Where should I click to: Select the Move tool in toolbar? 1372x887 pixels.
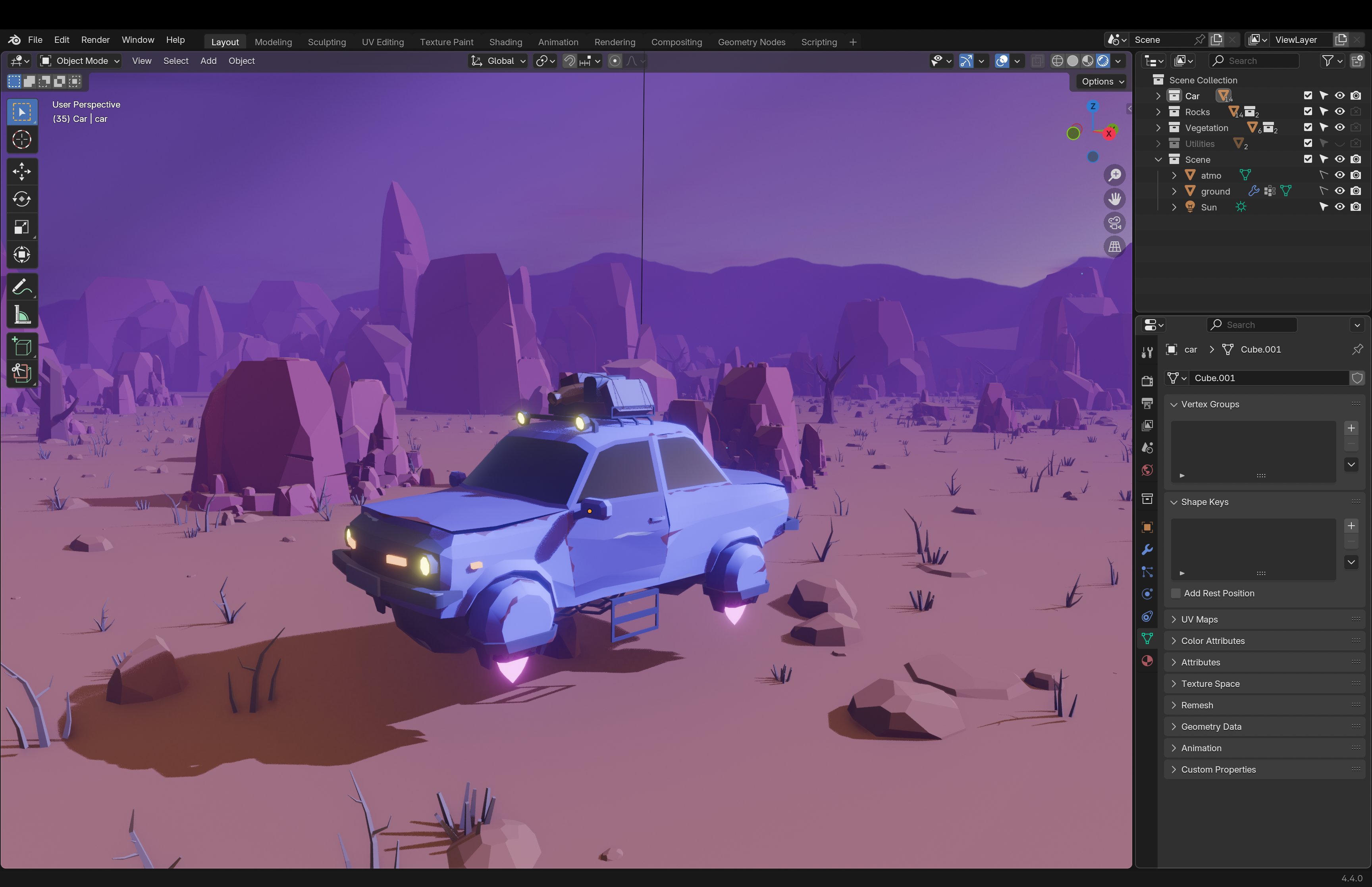tap(22, 171)
